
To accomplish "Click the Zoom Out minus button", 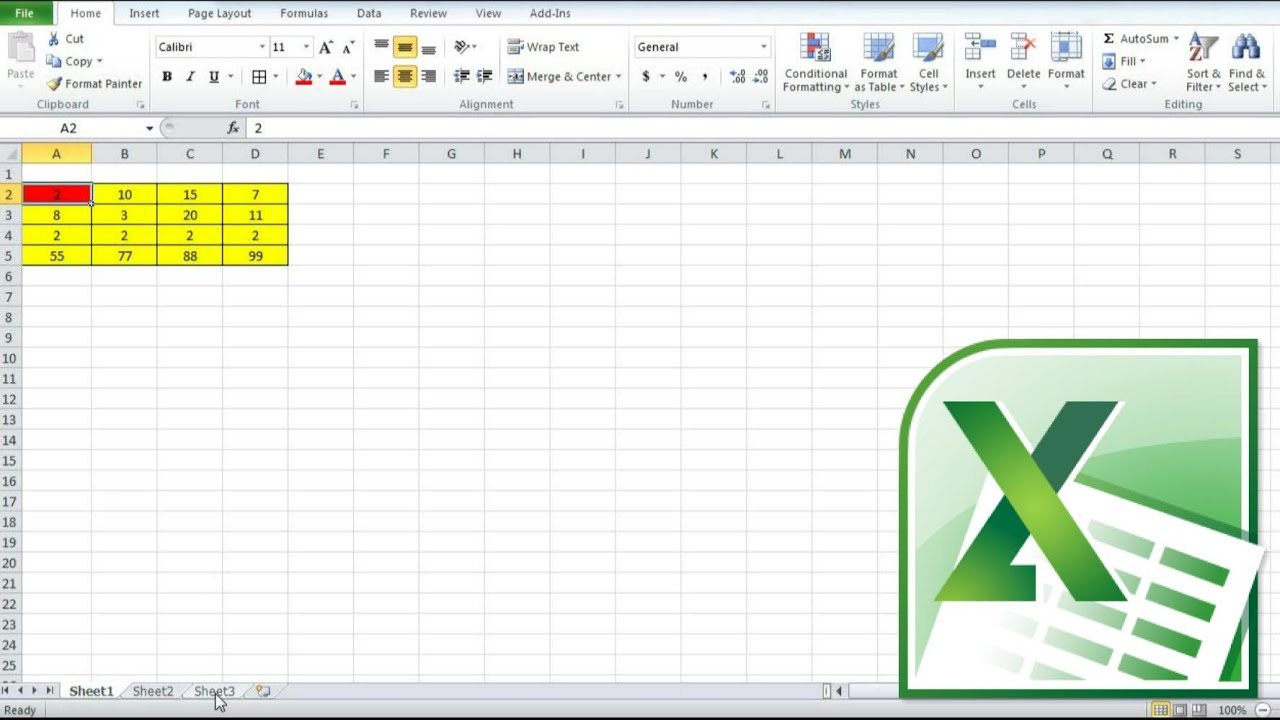I will point(1263,710).
